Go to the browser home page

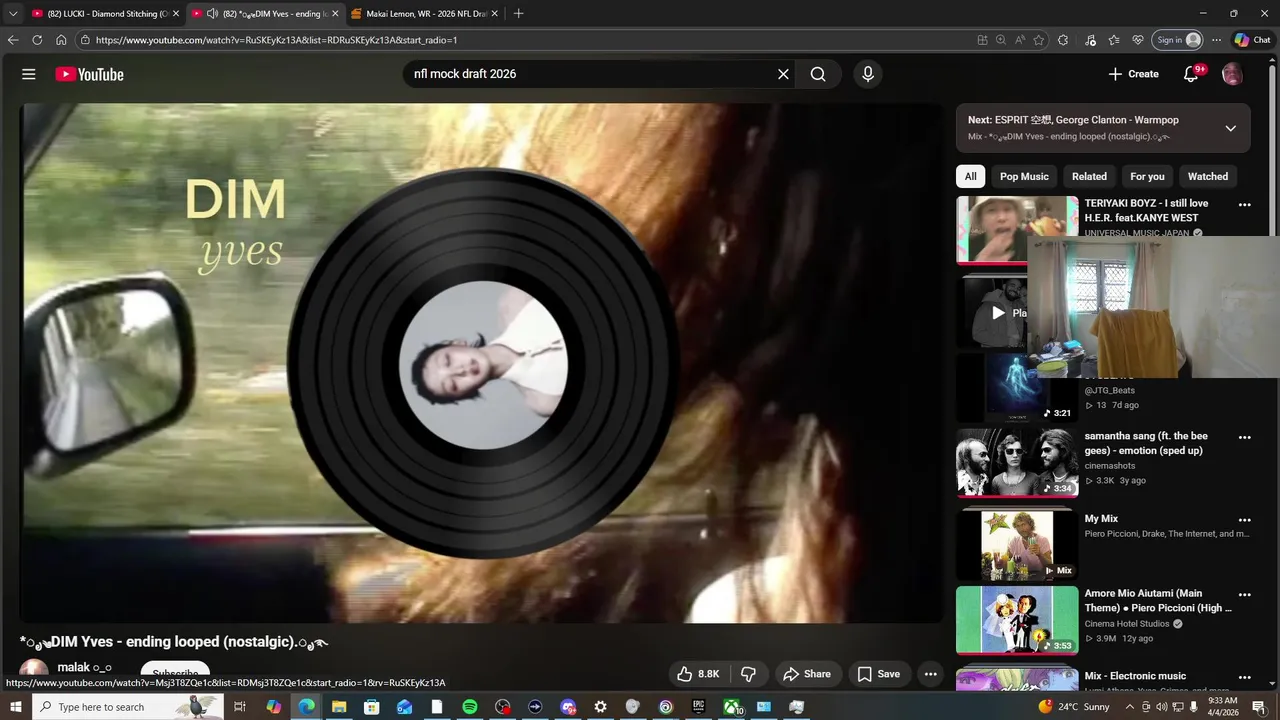point(61,40)
